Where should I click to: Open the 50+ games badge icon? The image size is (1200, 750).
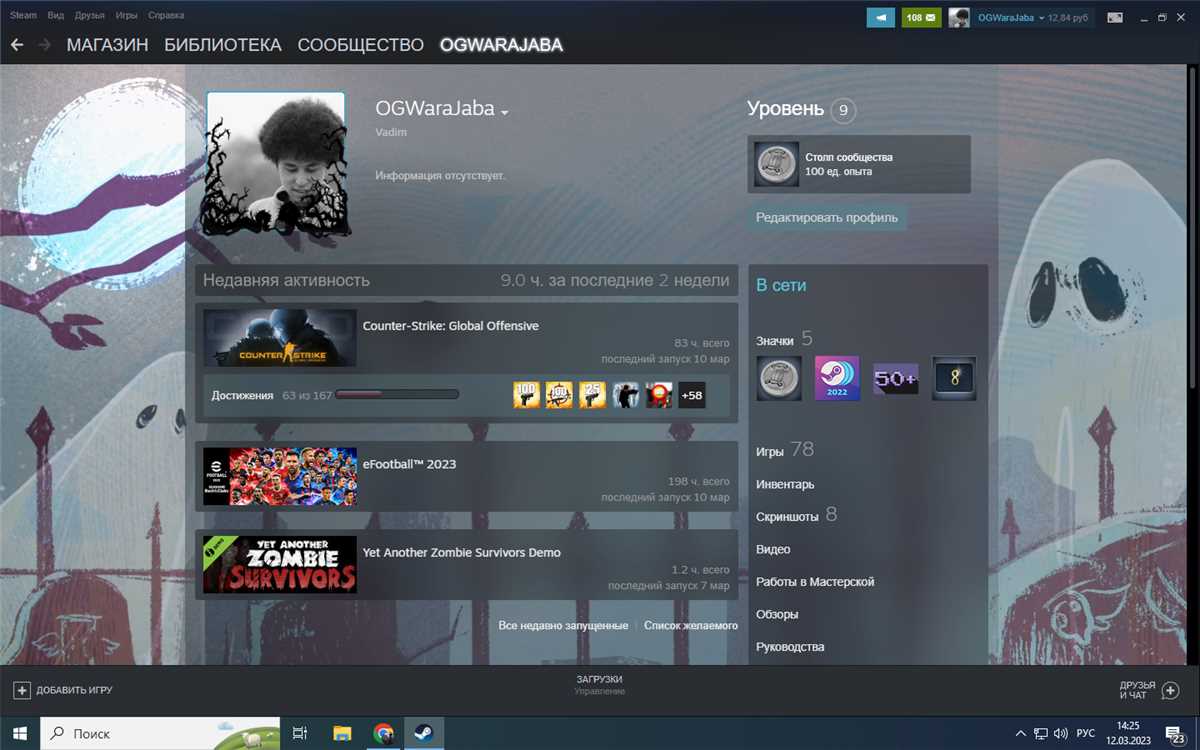(896, 379)
